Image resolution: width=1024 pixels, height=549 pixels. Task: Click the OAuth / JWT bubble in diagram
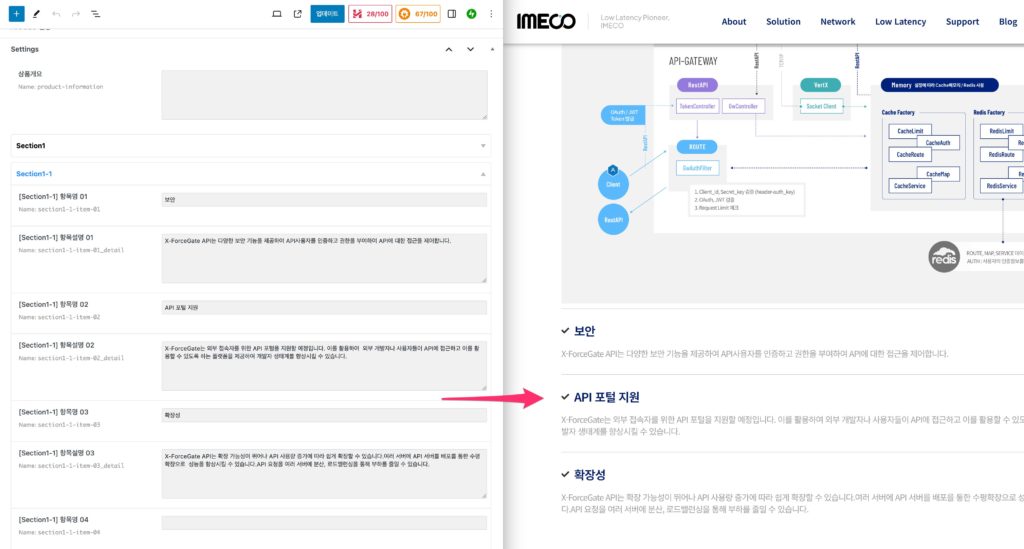pyautogui.click(x=623, y=116)
